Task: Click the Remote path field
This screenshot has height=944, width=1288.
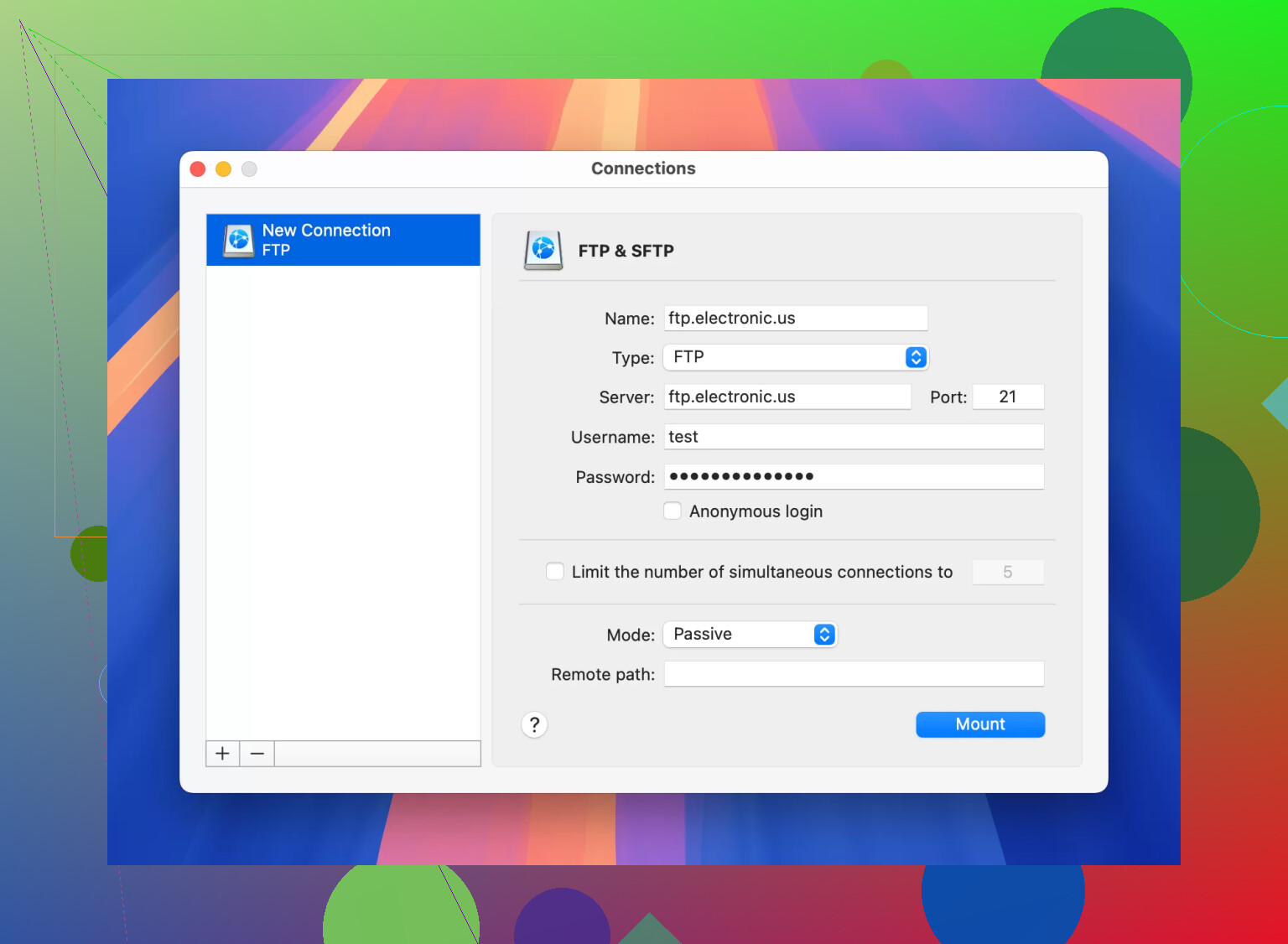Action: tap(854, 674)
